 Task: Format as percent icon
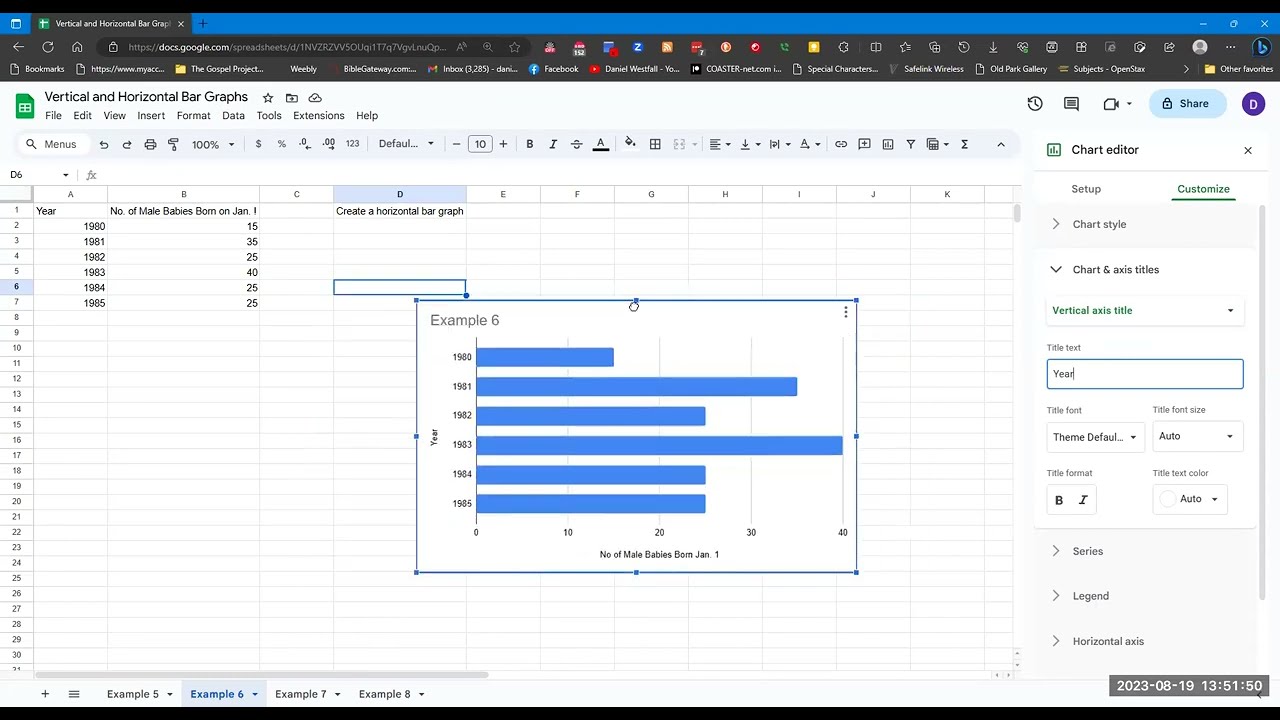tap(281, 144)
